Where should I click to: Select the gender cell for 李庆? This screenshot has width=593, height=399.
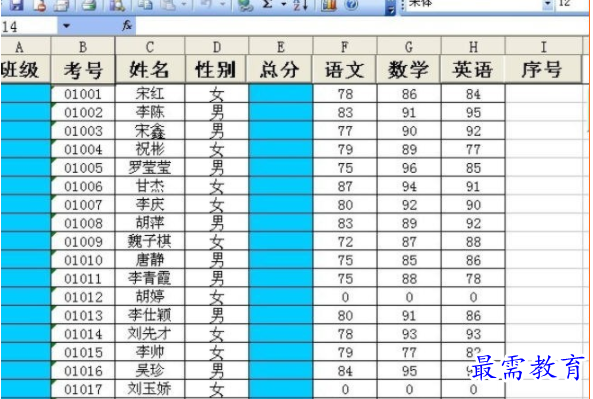point(216,205)
